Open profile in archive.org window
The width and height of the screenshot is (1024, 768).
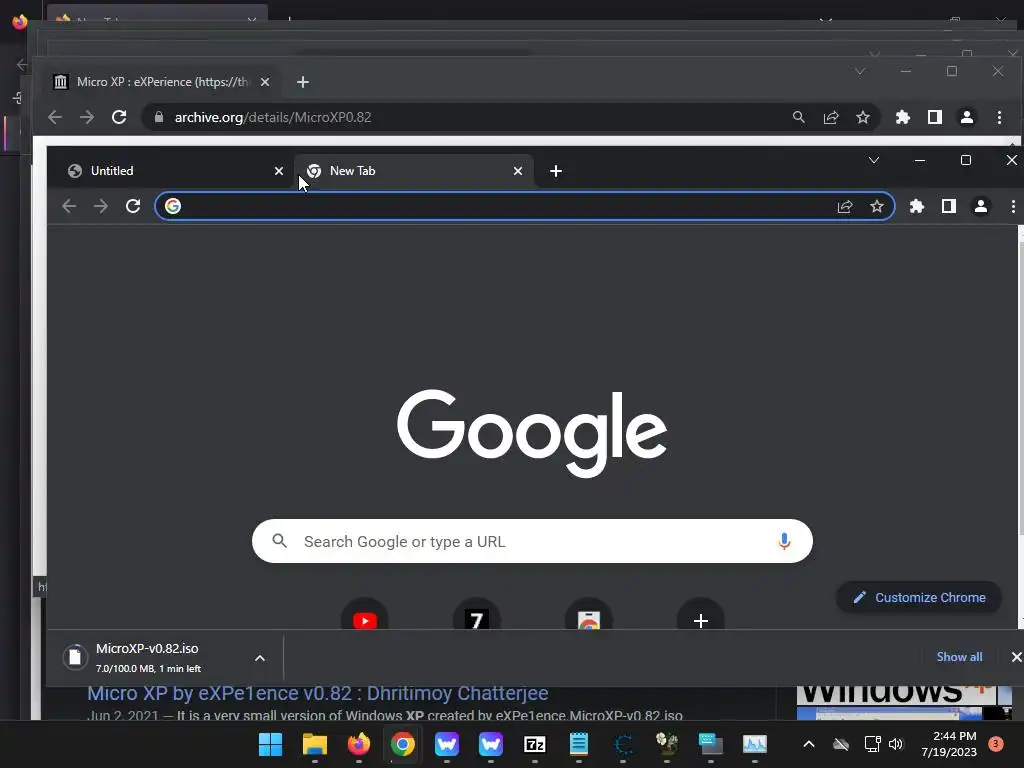tap(967, 118)
